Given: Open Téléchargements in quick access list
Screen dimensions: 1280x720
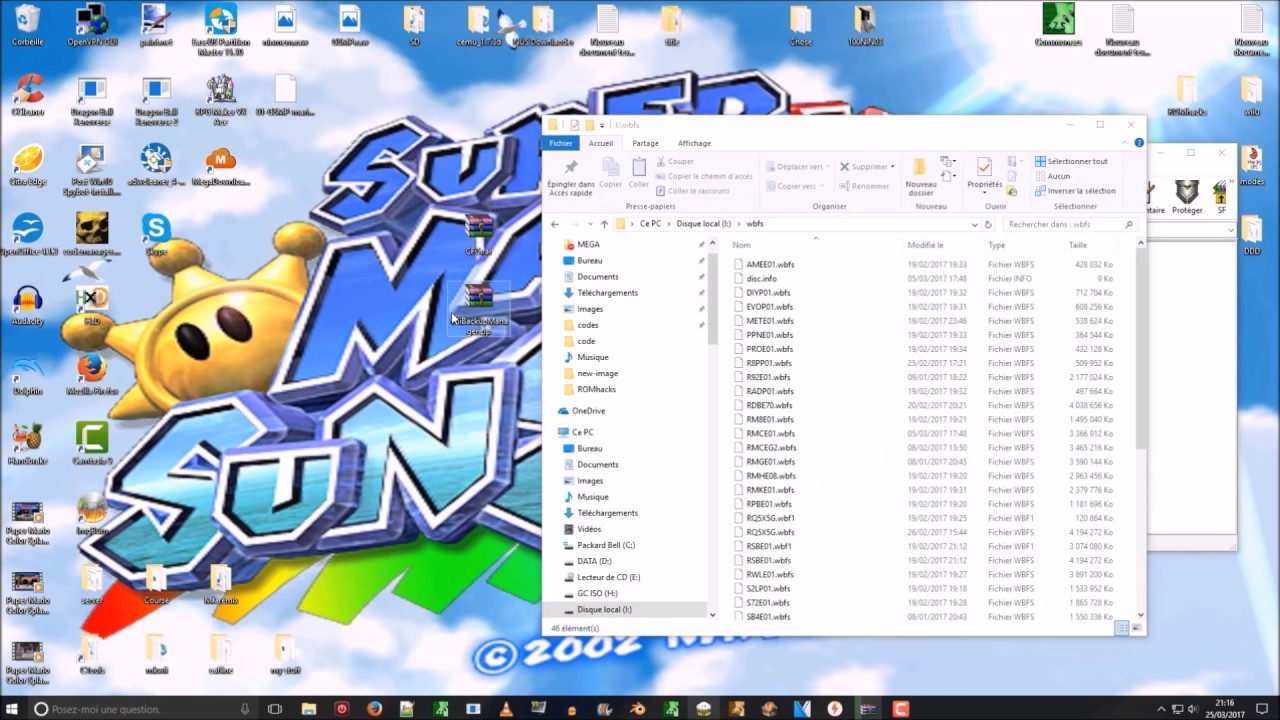Looking at the screenshot, I should point(607,293).
